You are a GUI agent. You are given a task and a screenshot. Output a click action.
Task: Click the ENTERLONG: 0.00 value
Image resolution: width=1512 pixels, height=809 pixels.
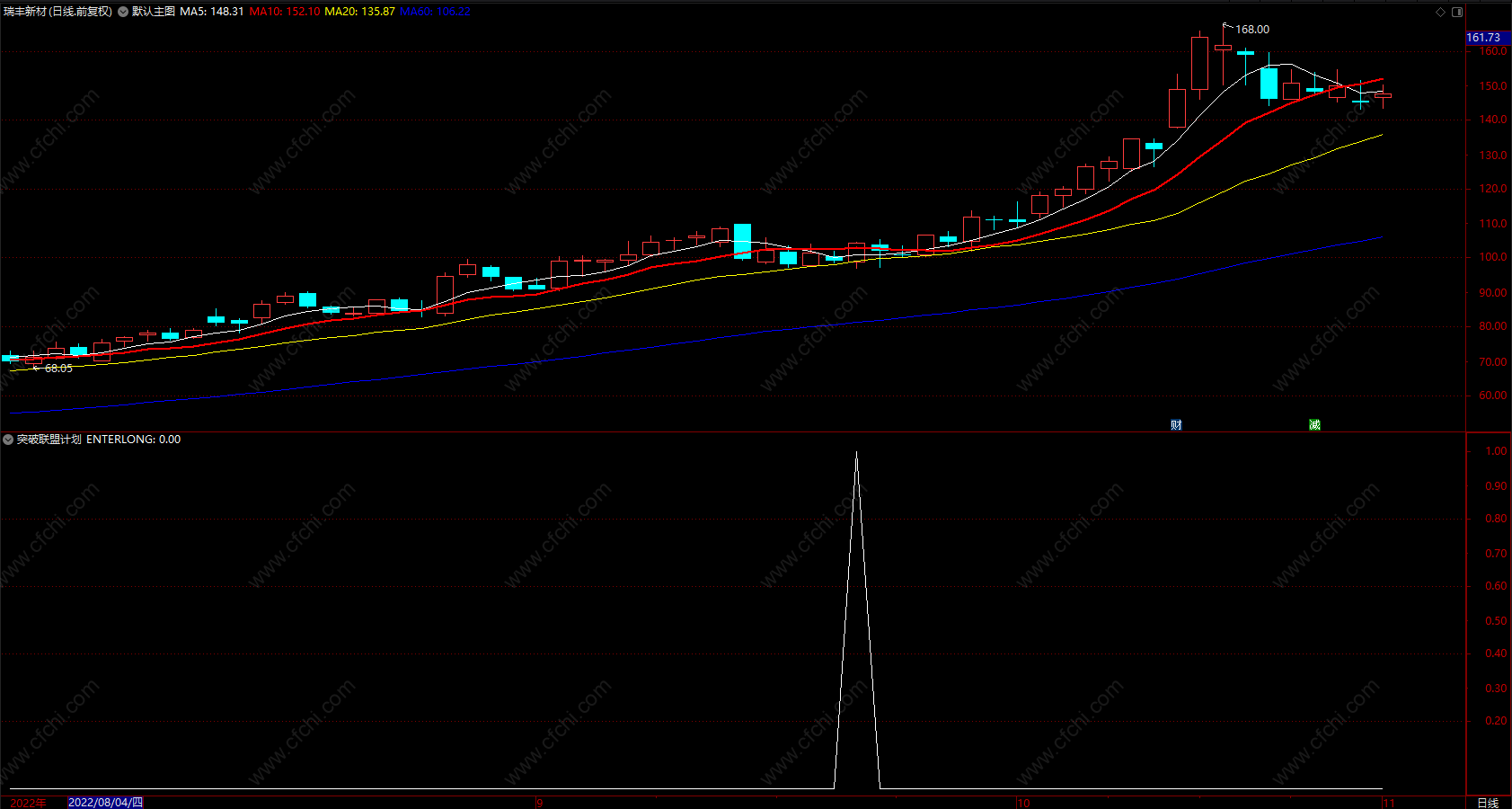(x=133, y=440)
